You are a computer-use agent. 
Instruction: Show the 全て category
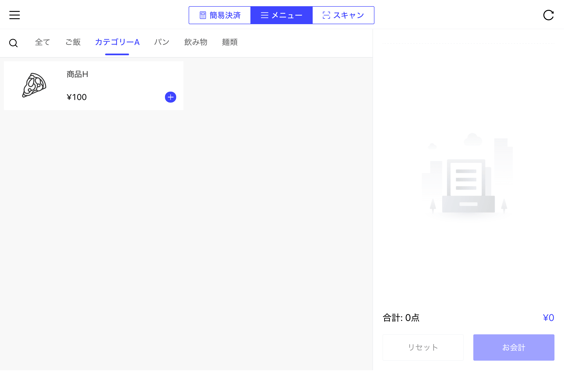point(43,42)
